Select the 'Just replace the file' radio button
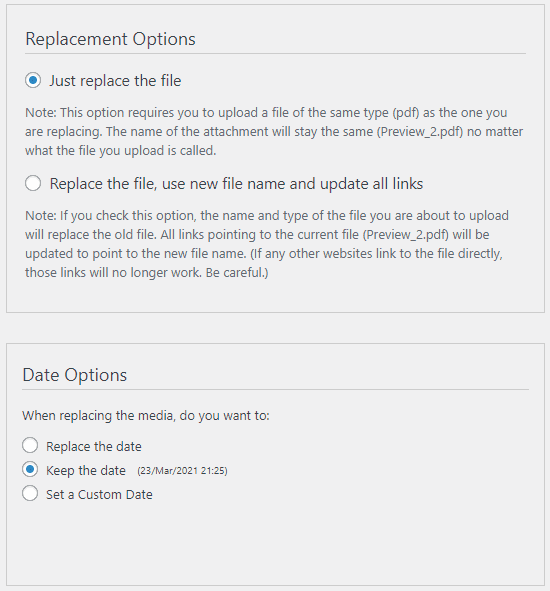This screenshot has height=591, width=550. click(x=33, y=80)
